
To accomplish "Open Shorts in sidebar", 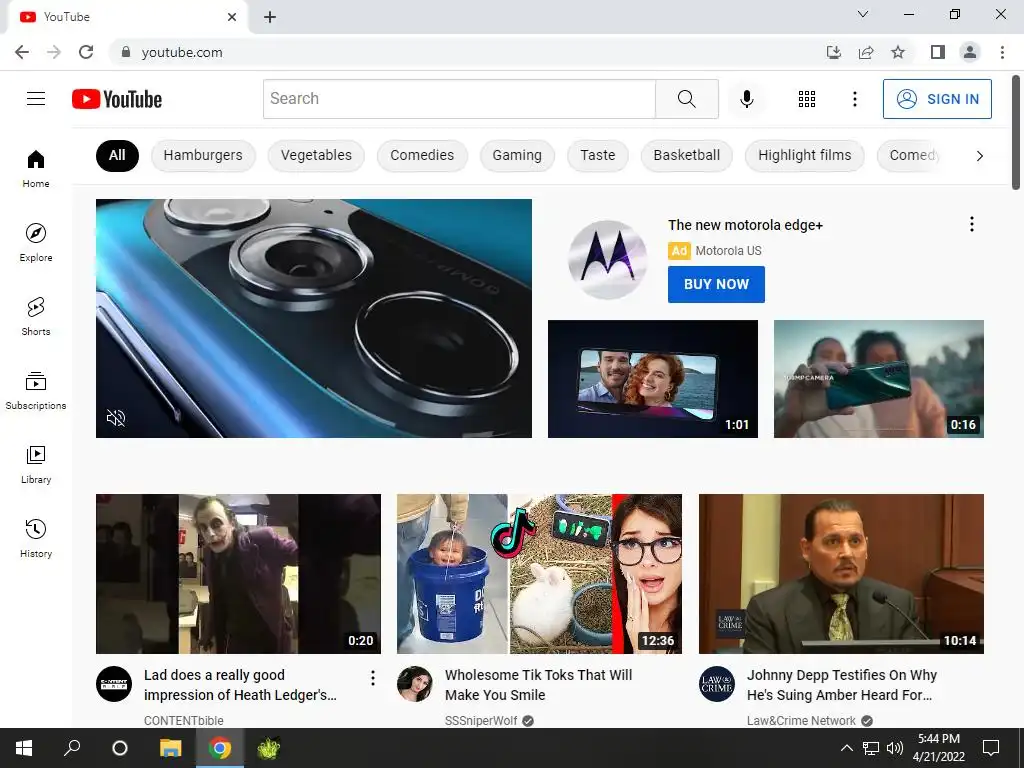I will click(x=36, y=317).
